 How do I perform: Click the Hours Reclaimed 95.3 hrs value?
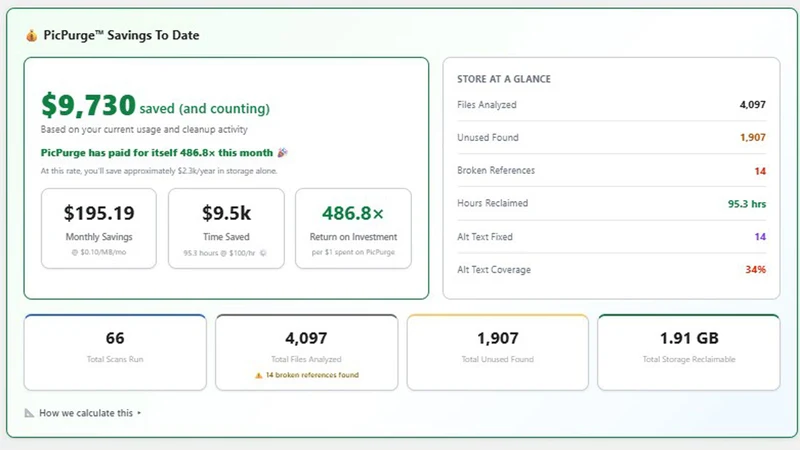pos(746,204)
